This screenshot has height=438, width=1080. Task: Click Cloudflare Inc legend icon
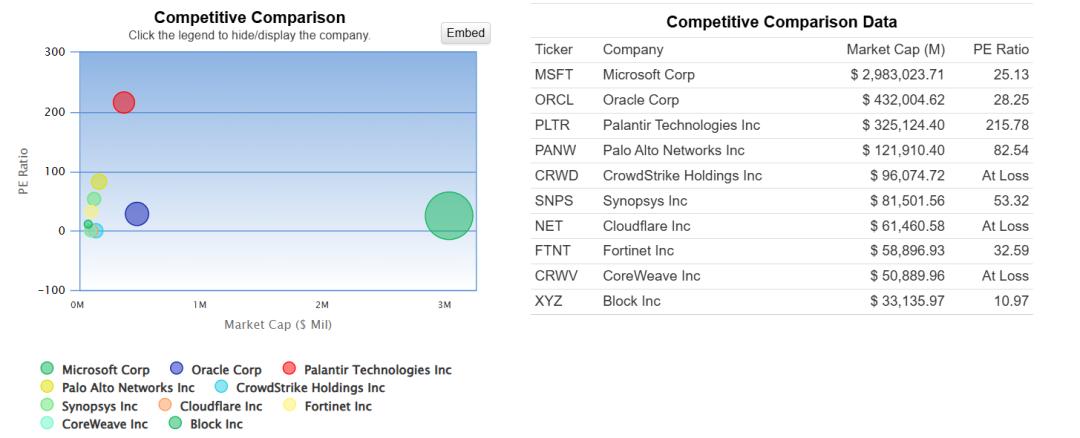[165, 406]
